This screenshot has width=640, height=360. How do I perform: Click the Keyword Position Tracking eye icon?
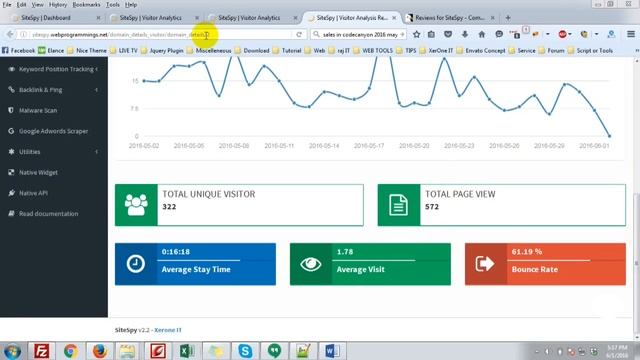11,69
